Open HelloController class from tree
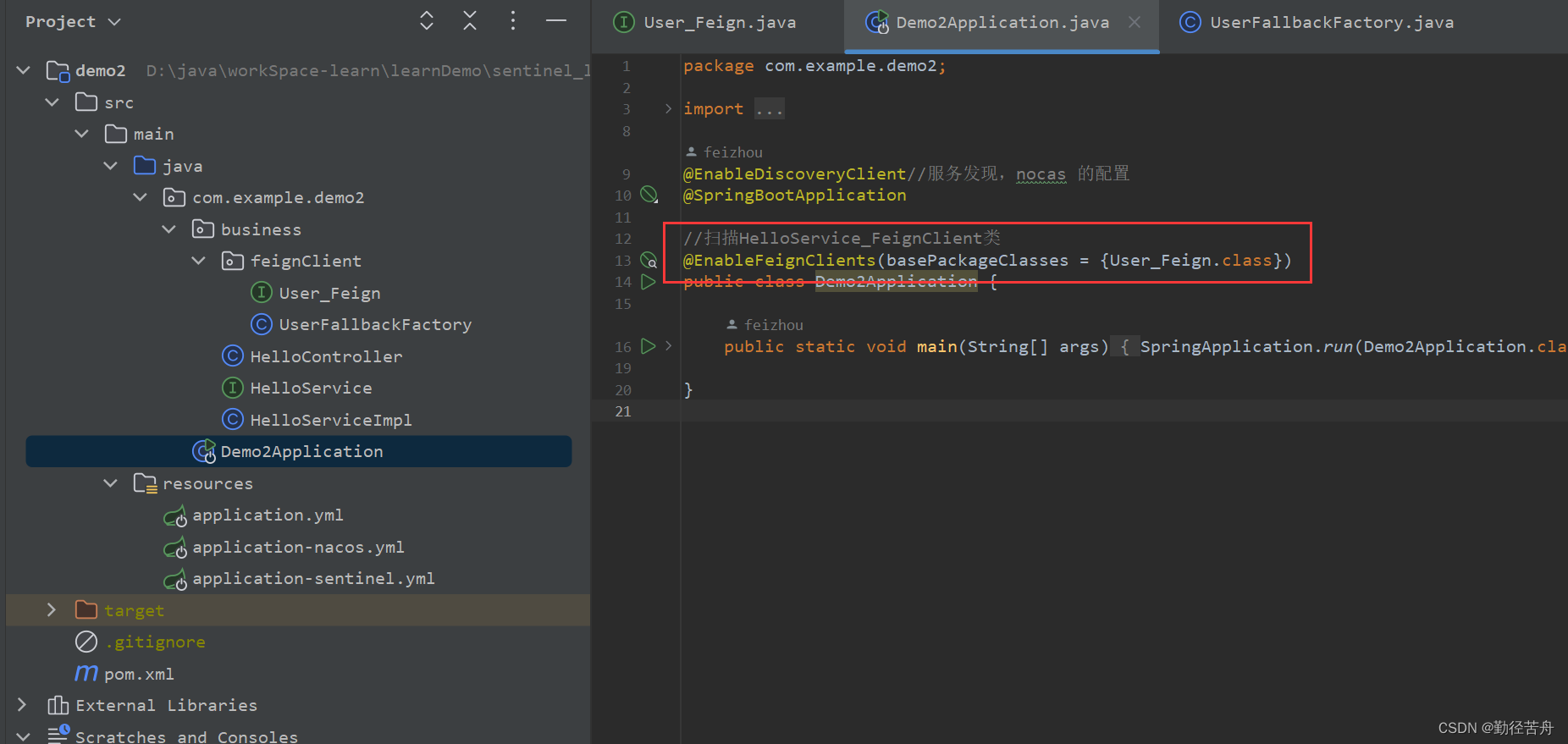The width and height of the screenshot is (1568, 744). pyautogui.click(x=326, y=356)
